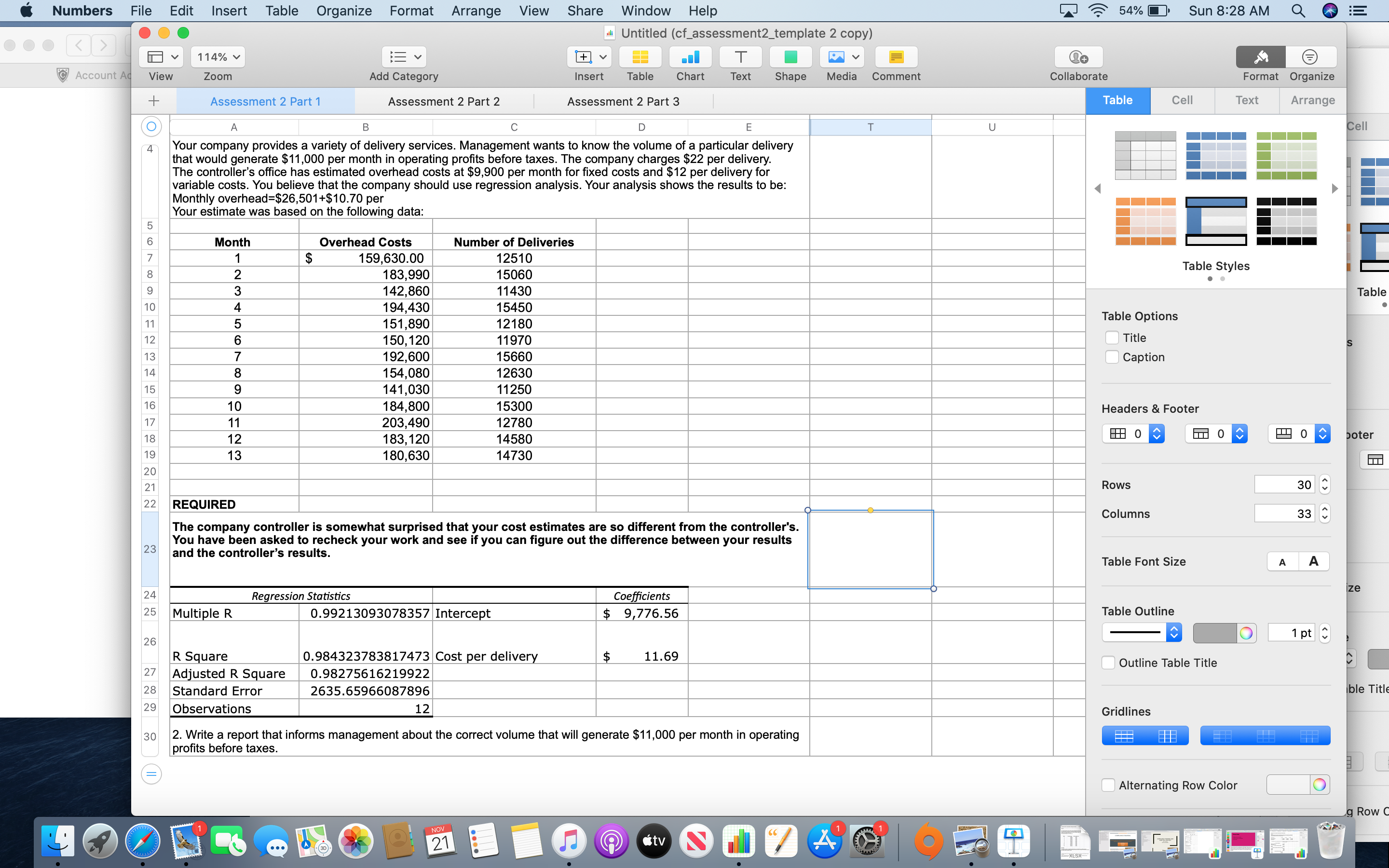This screenshot has width=1389, height=868.
Task: Insert a chart using the Chart icon
Action: [x=690, y=57]
